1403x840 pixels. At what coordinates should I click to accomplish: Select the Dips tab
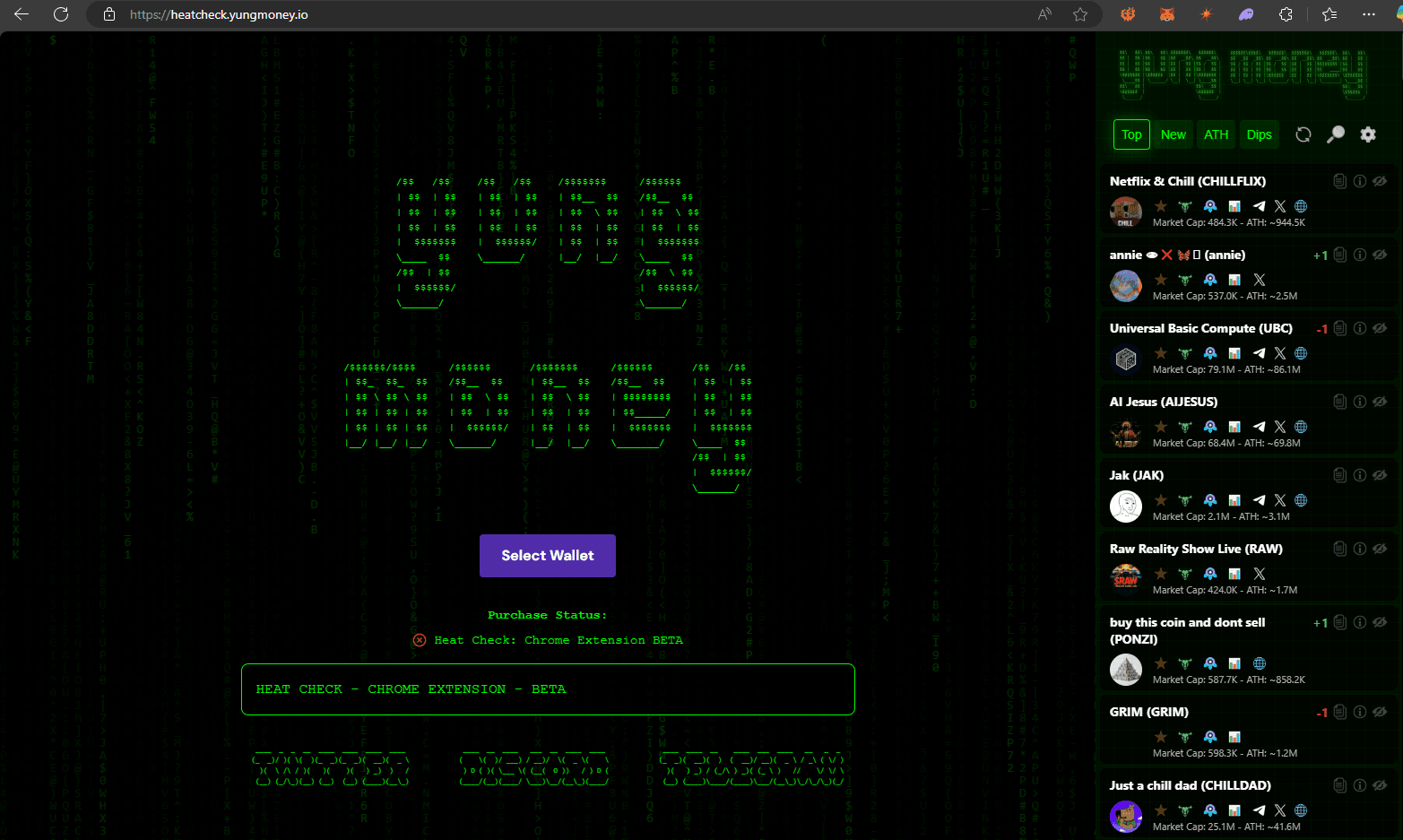pyautogui.click(x=1259, y=134)
